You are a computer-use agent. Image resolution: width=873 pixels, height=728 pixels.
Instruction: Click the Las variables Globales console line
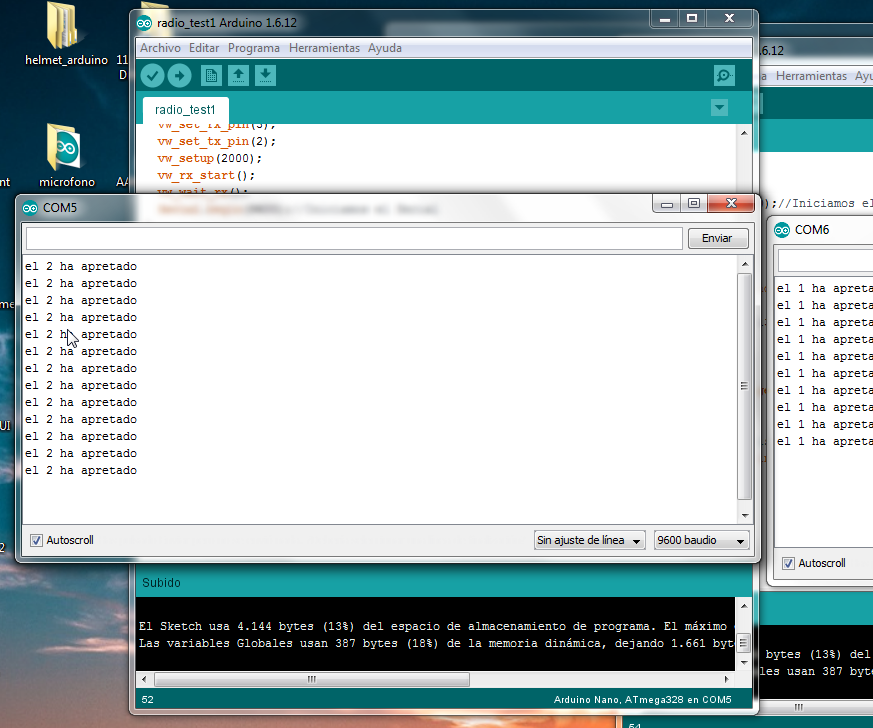pyautogui.click(x=436, y=643)
